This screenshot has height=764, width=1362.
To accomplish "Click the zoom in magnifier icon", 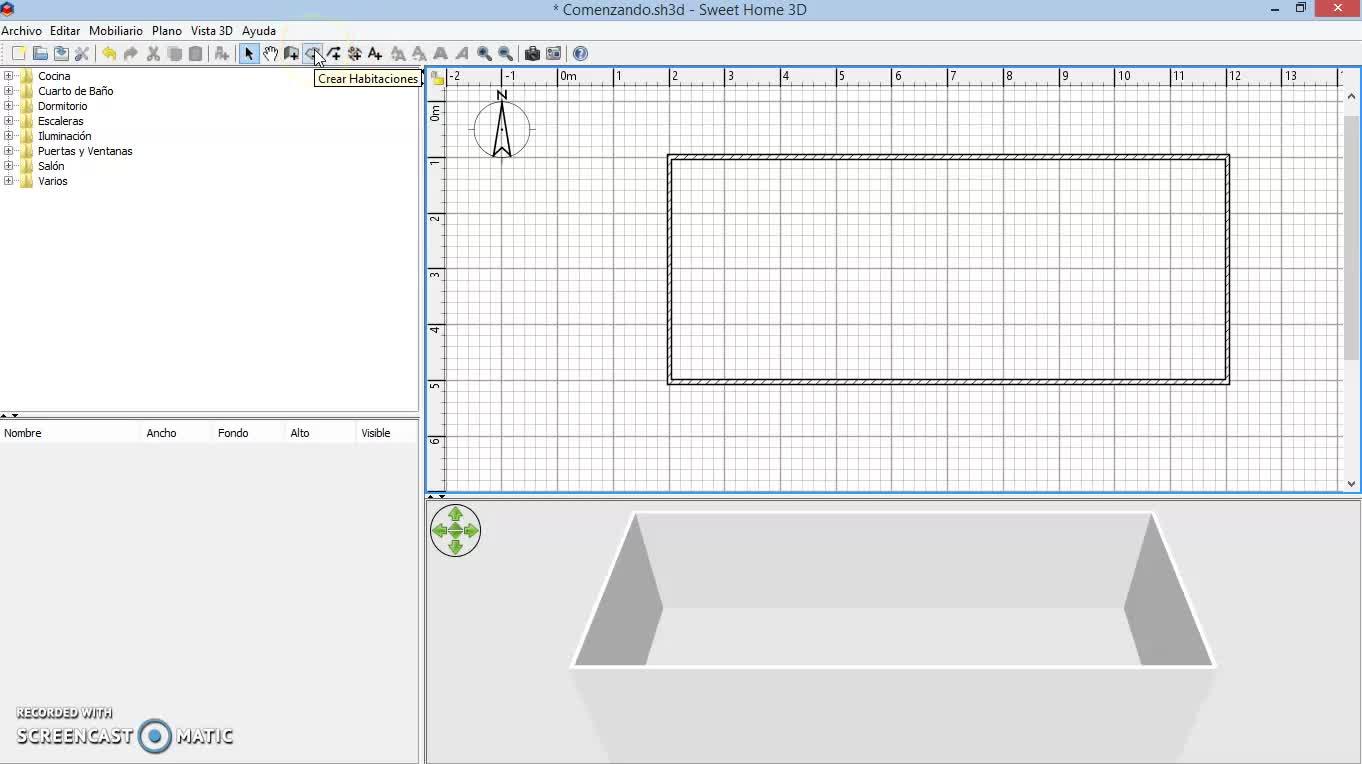I will pos(484,54).
